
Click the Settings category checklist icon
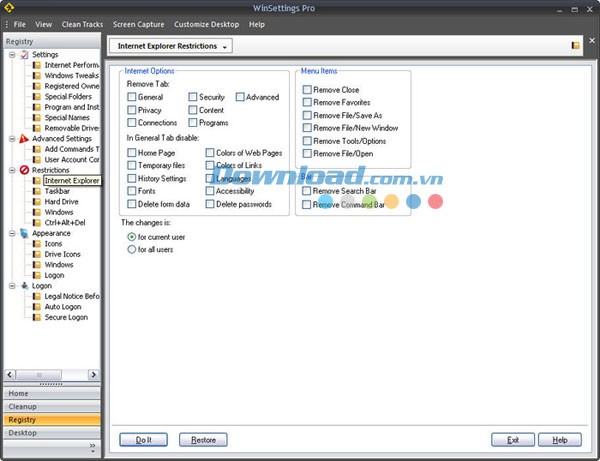point(24,55)
